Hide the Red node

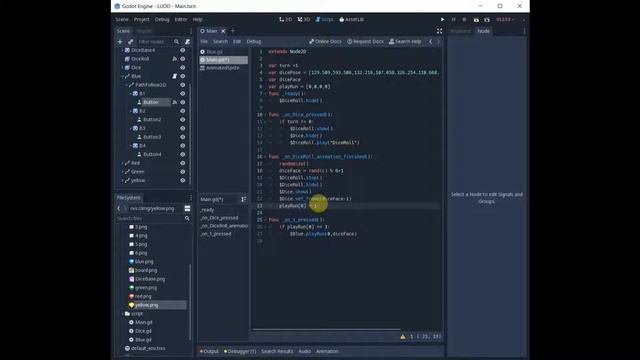coord(183,163)
